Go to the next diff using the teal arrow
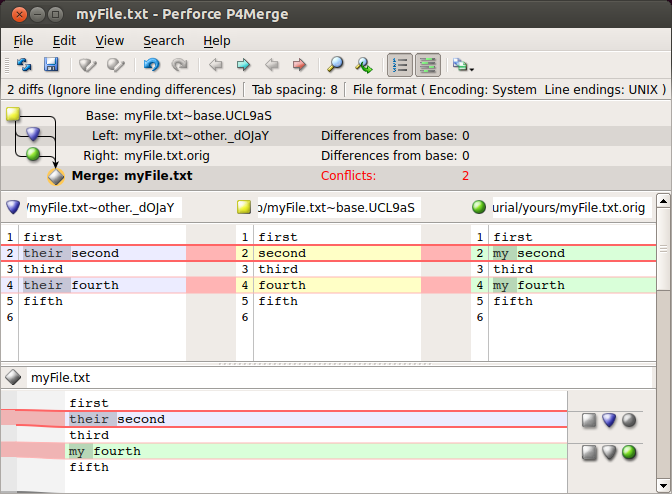The width and height of the screenshot is (672, 494). (x=243, y=65)
